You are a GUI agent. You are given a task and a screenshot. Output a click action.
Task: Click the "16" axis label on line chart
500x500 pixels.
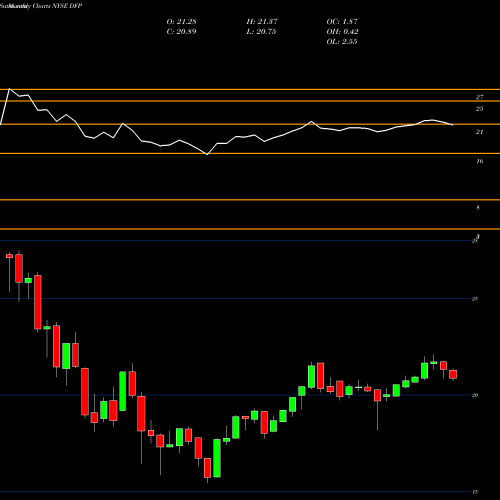tap(479, 161)
